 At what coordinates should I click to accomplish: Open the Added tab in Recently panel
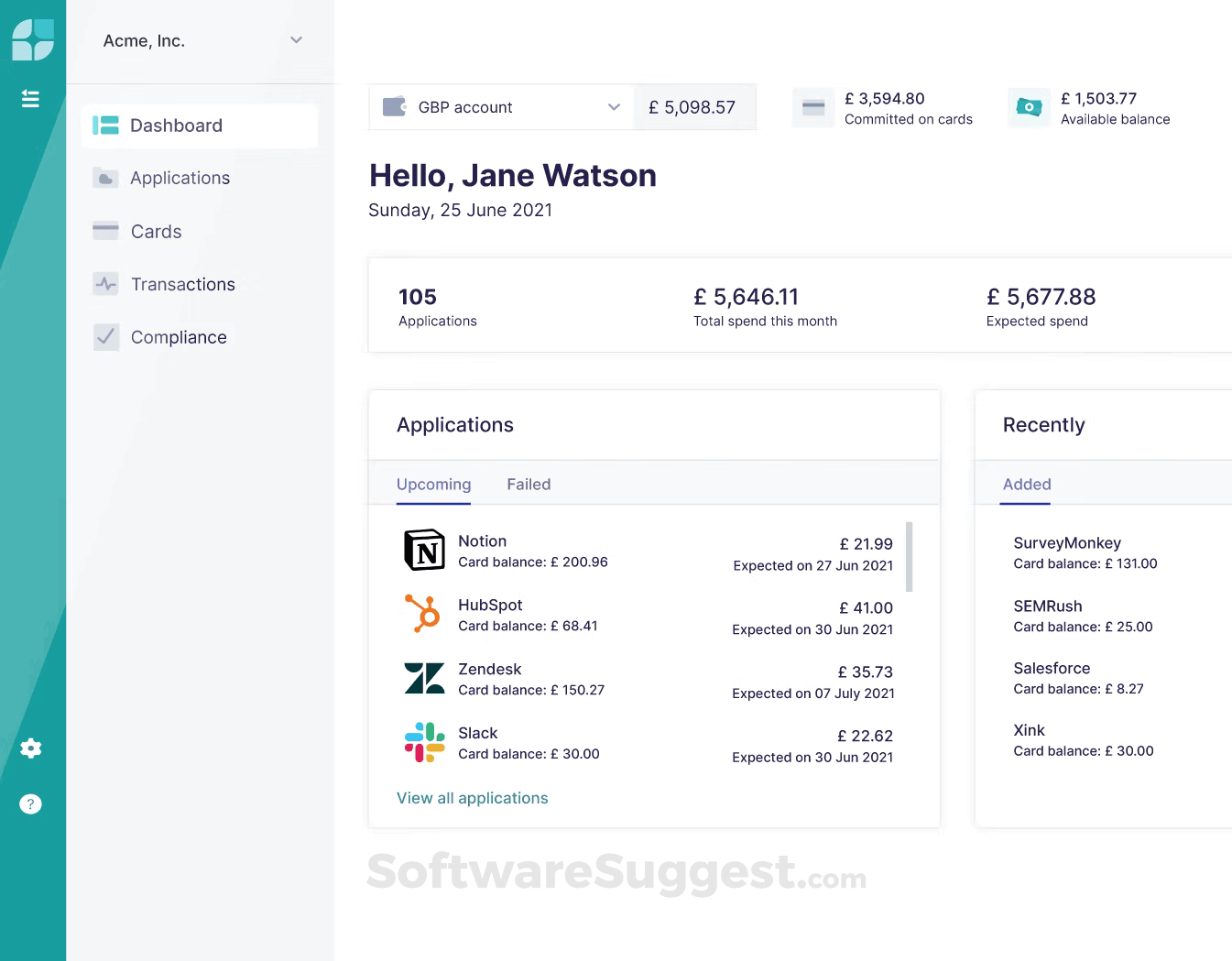(x=1026, y=484)
